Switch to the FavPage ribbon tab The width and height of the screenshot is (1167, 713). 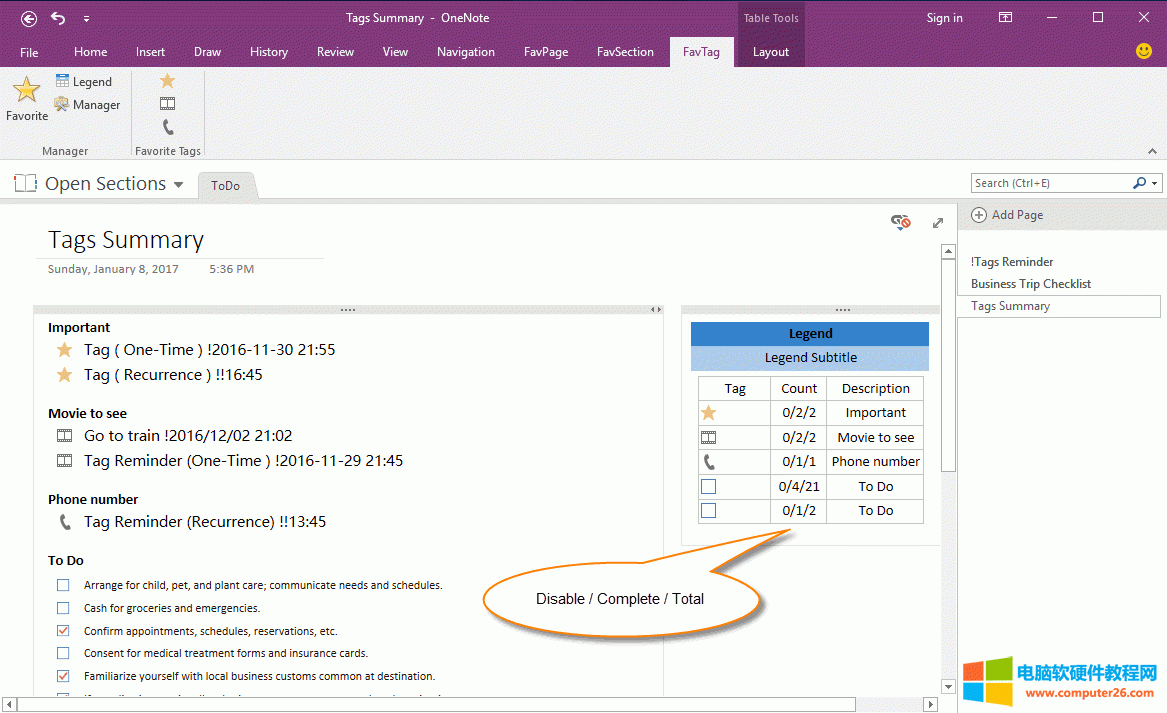coord(545,52)
